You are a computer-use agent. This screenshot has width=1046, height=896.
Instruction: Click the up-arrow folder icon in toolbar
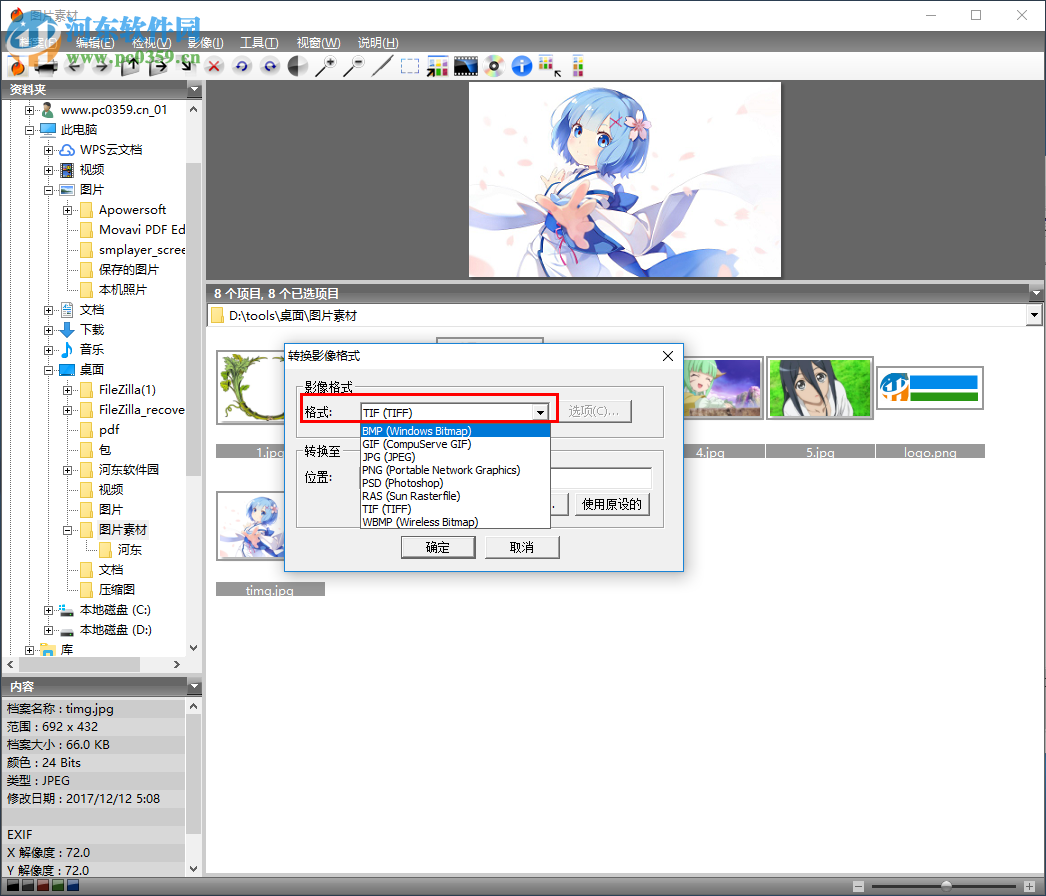pyautogui.click(x=130, y=66)
